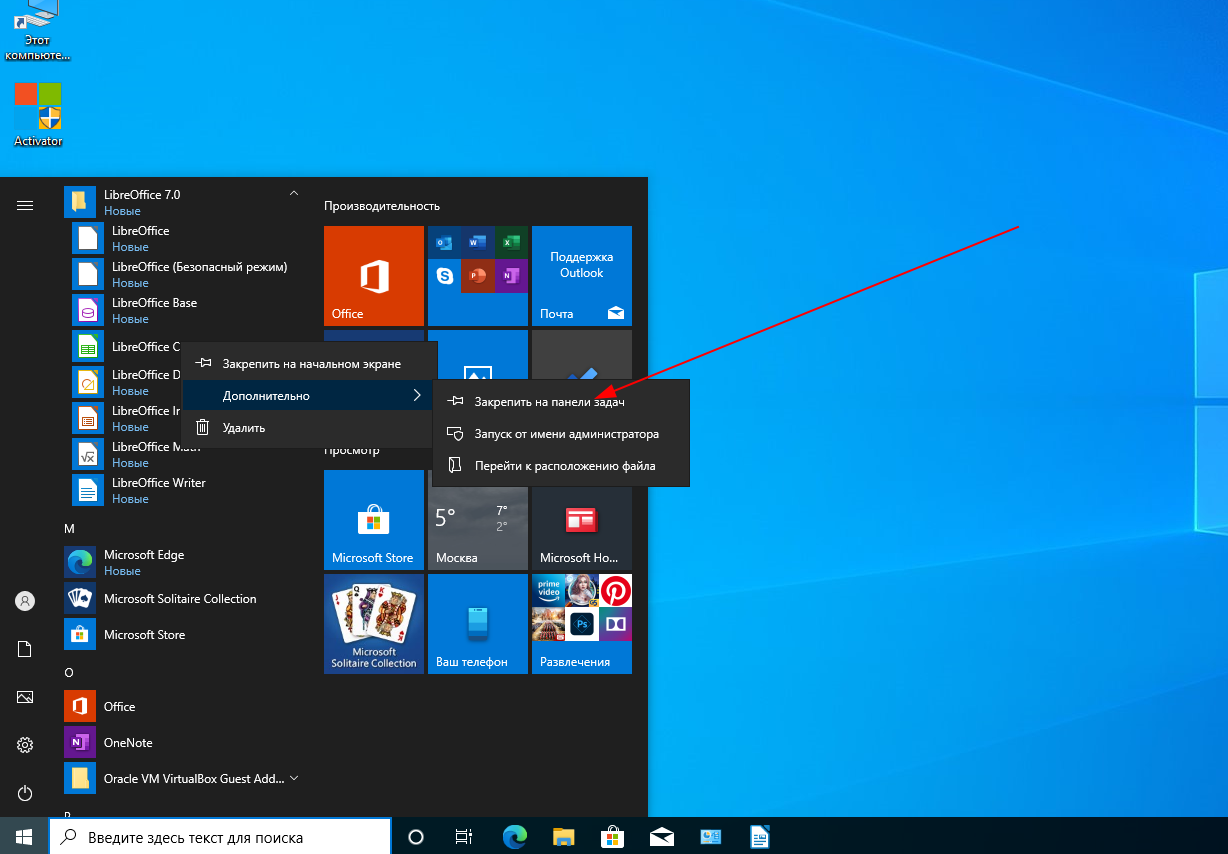Viewport: 1228px width, 854px height.
Task: Open Pictures icon in Start sidebar
Action: point(25,697)
